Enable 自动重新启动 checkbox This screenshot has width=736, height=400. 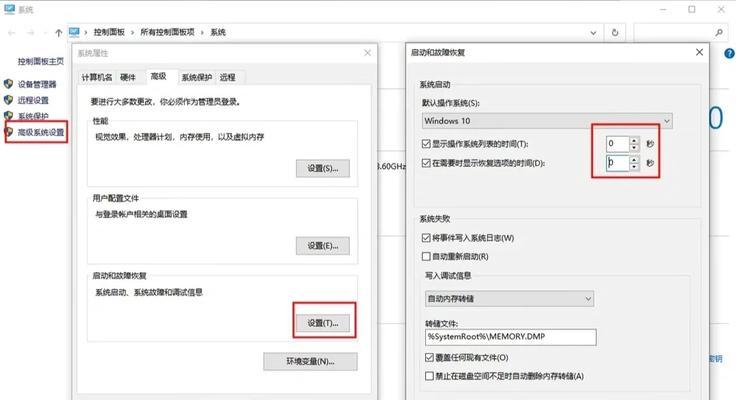[x=426, y=256]
